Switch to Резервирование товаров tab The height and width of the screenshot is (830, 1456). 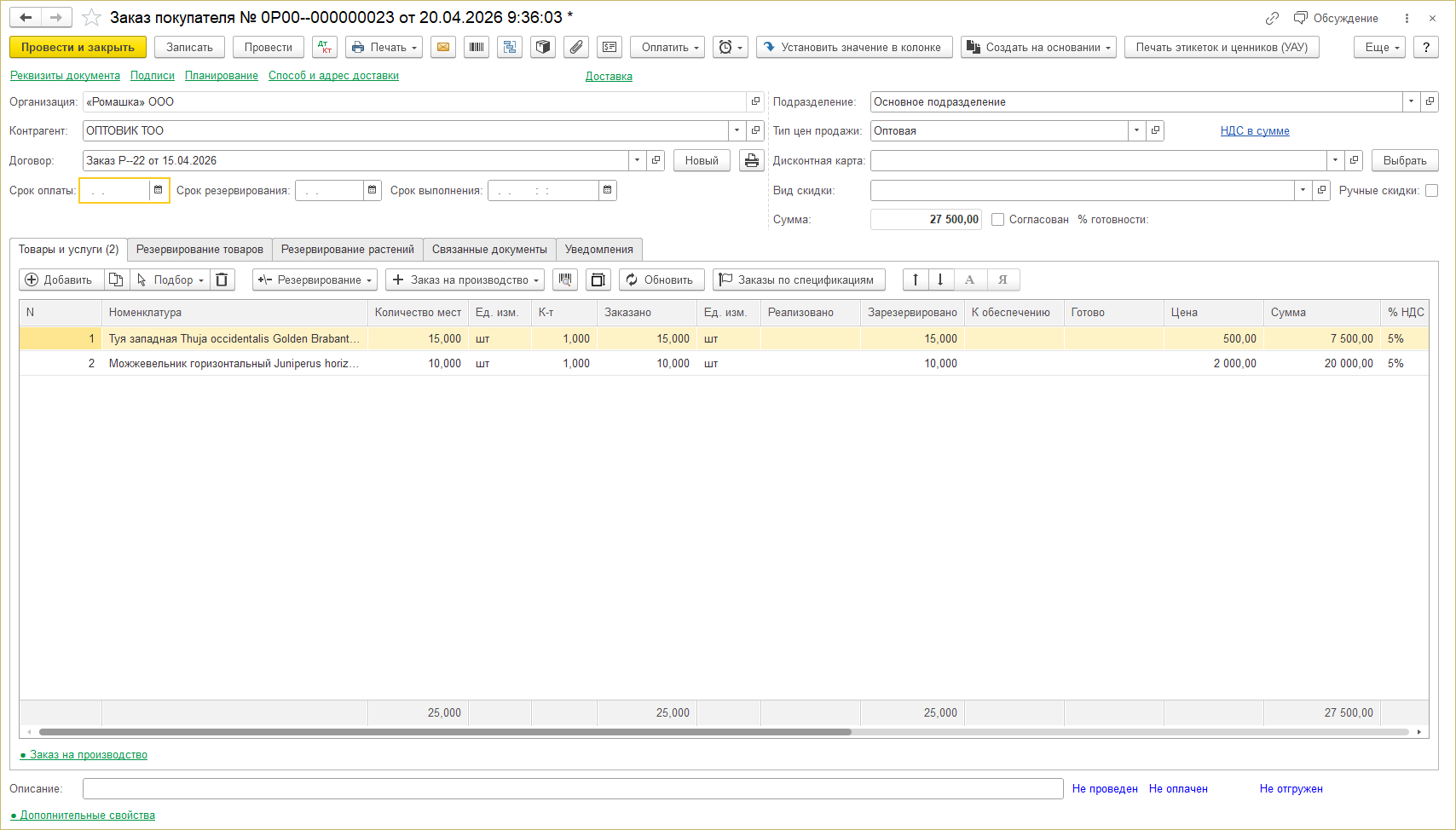(199, 250)
